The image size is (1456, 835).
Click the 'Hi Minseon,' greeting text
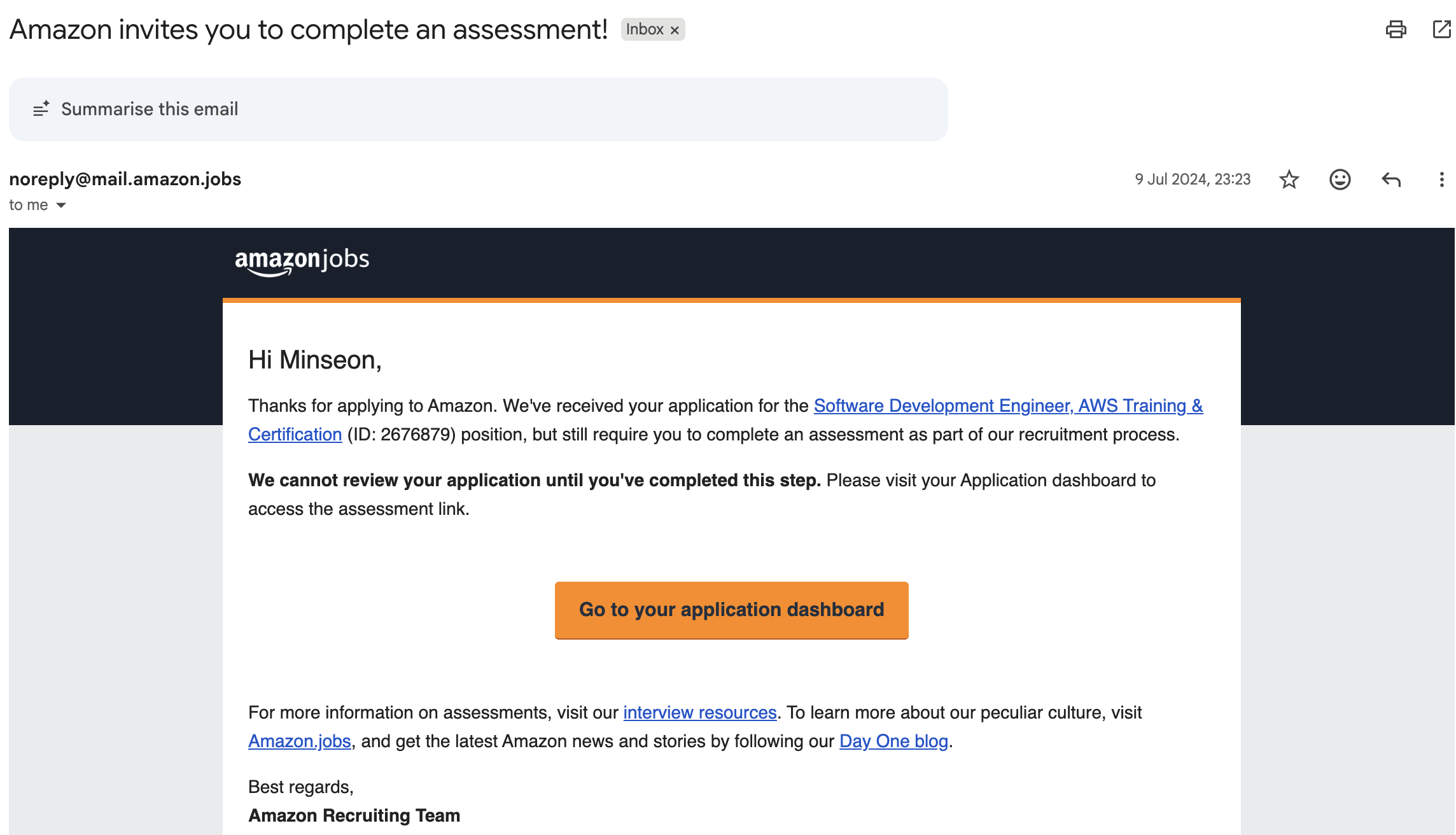point(315,360)
